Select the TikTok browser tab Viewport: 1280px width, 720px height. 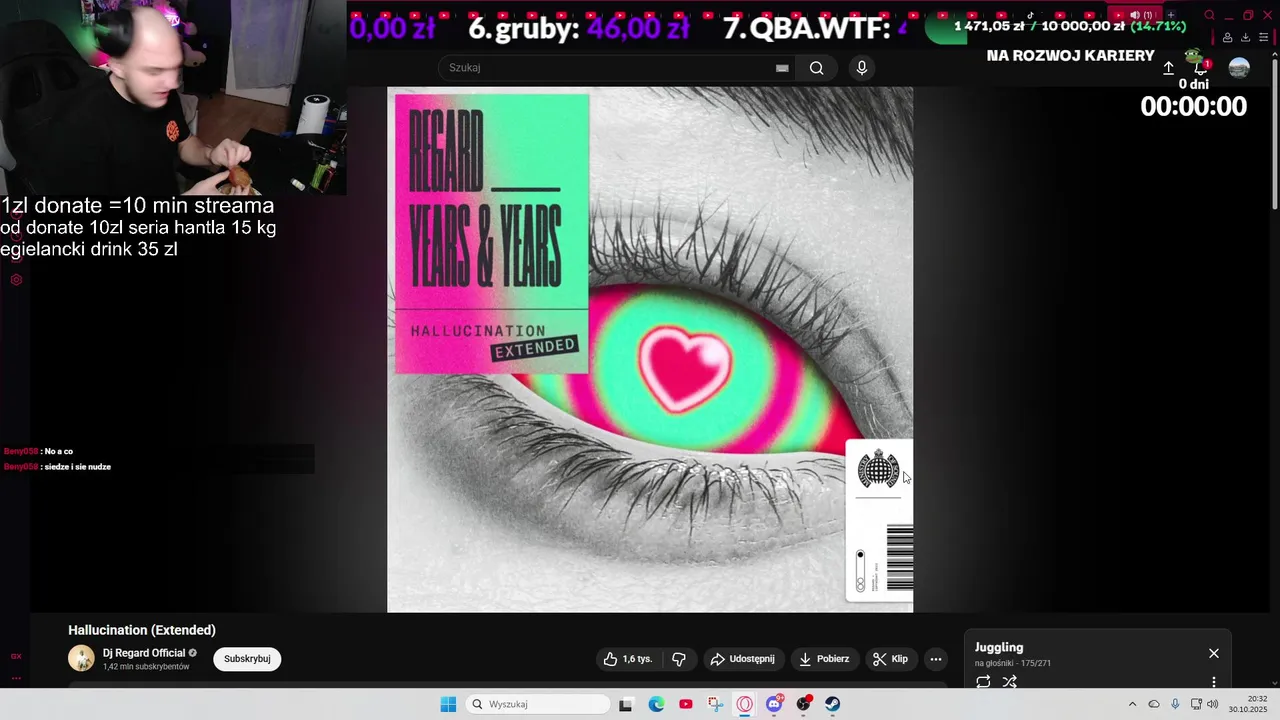1030,15
